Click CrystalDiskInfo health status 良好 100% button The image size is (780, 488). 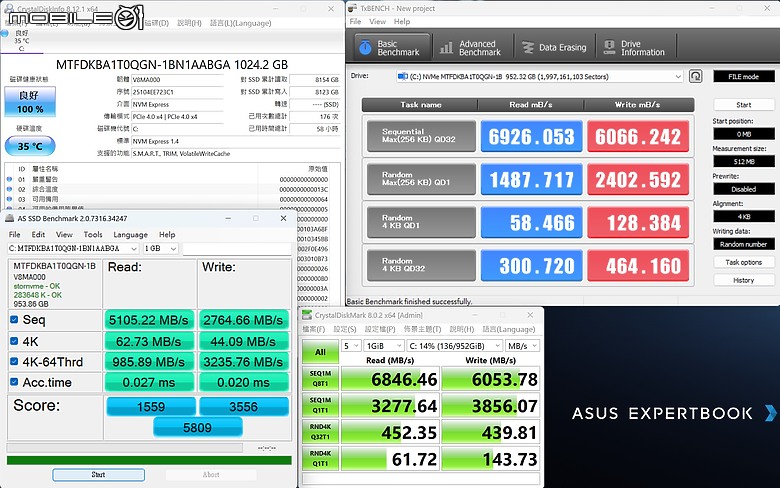click(30, 101)
